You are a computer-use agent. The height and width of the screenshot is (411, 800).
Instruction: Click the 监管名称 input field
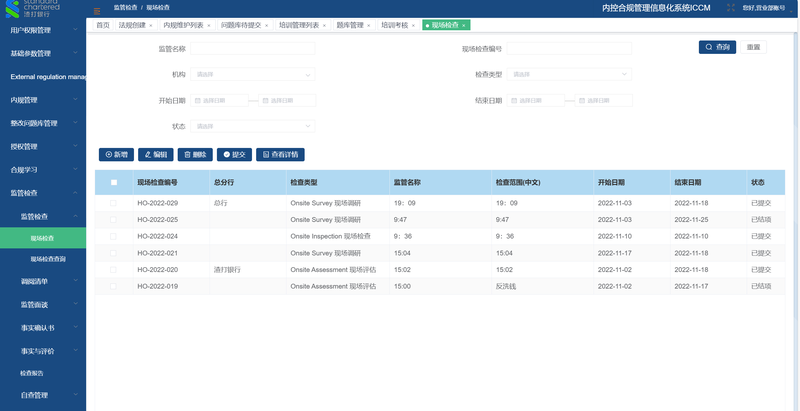click(253, 48)
